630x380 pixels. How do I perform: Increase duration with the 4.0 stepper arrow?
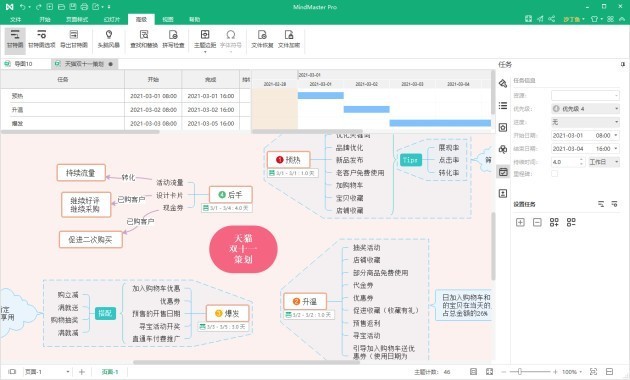coord(581,159)
